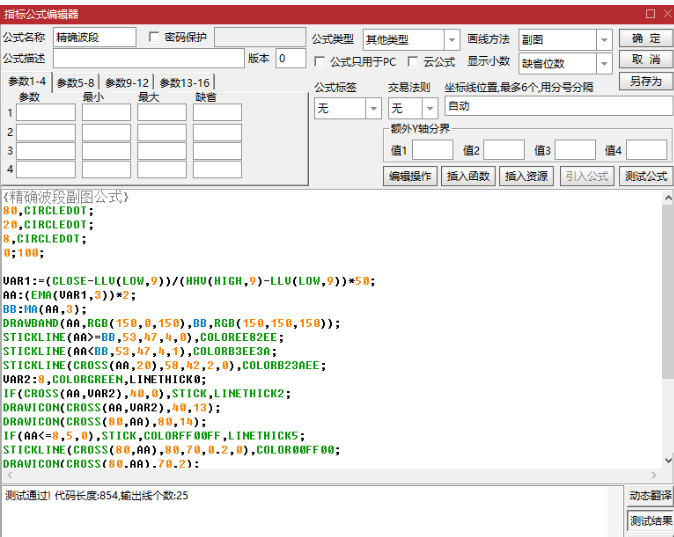This screenshot has height=537, width=674.
Task: Click the 动态翻译 button
Action: click(x=650, y=496)
